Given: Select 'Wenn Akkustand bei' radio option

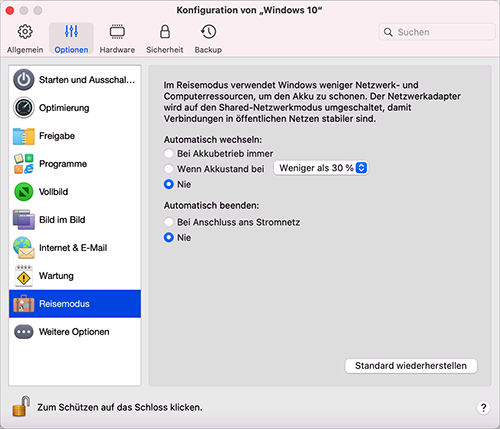Looking at the screenshot, I should (x=169, y=169).
